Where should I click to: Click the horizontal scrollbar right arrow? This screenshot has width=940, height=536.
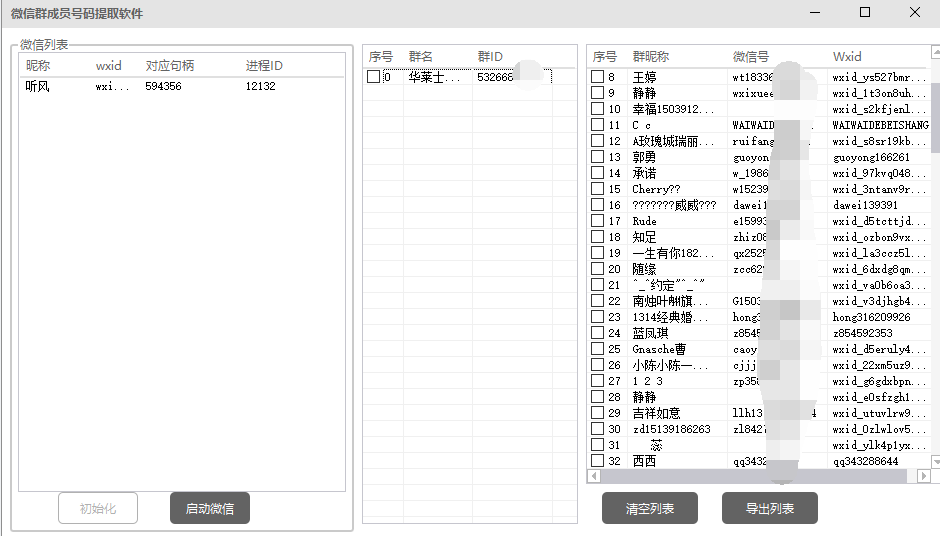pos(924,476)
